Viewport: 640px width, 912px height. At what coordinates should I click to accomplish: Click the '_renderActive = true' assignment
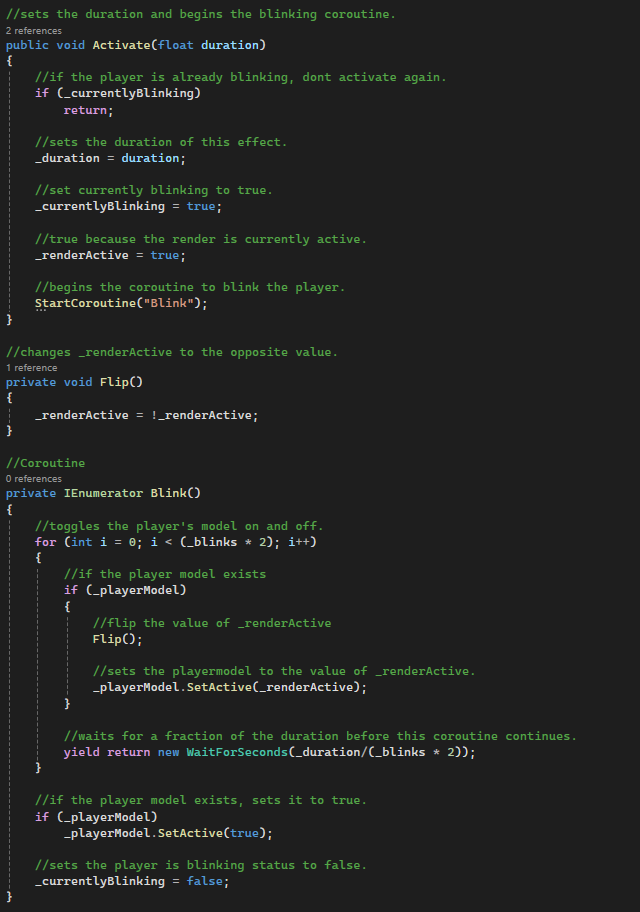[109, 255]
